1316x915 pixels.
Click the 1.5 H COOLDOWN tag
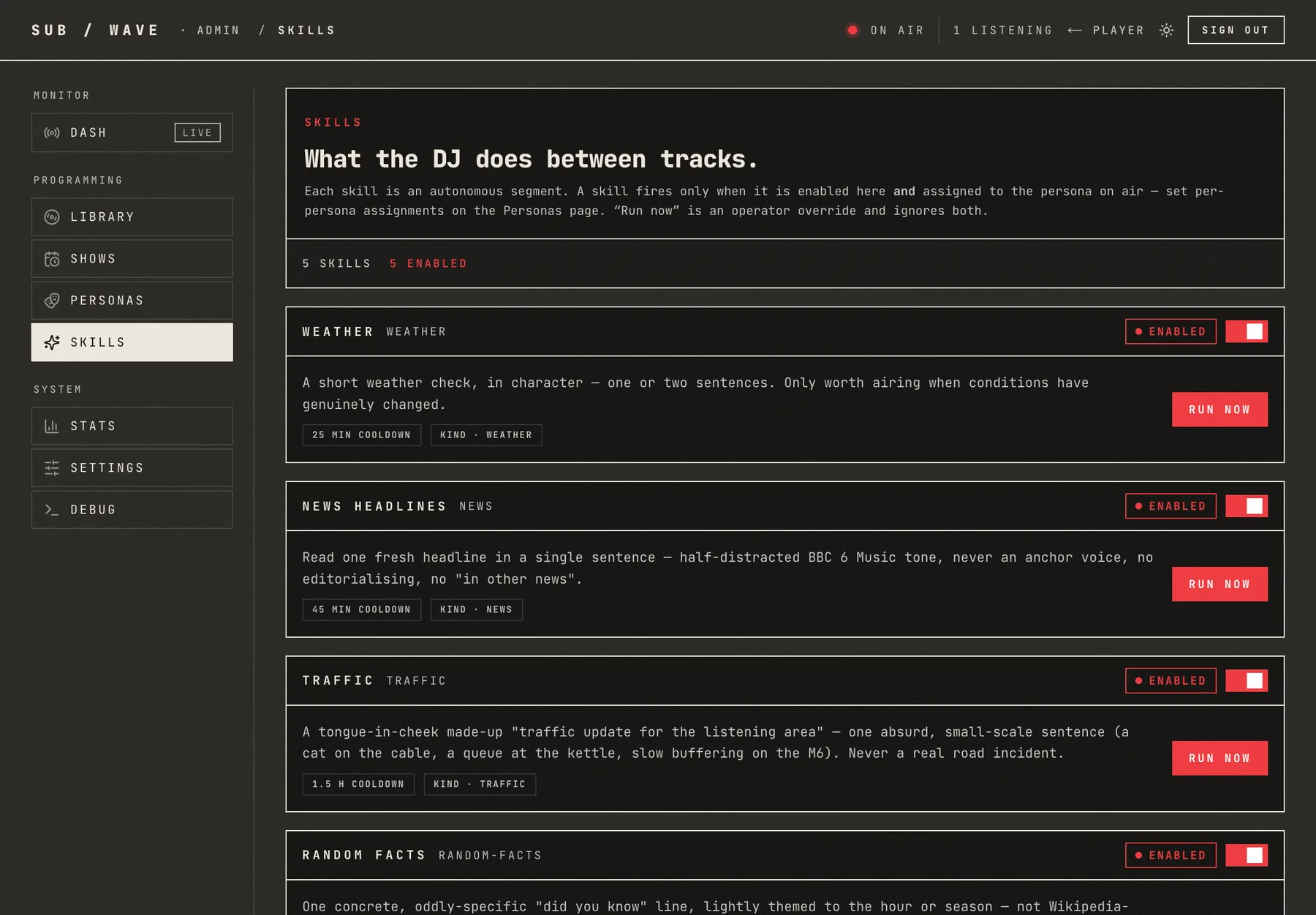coord(358,784)
